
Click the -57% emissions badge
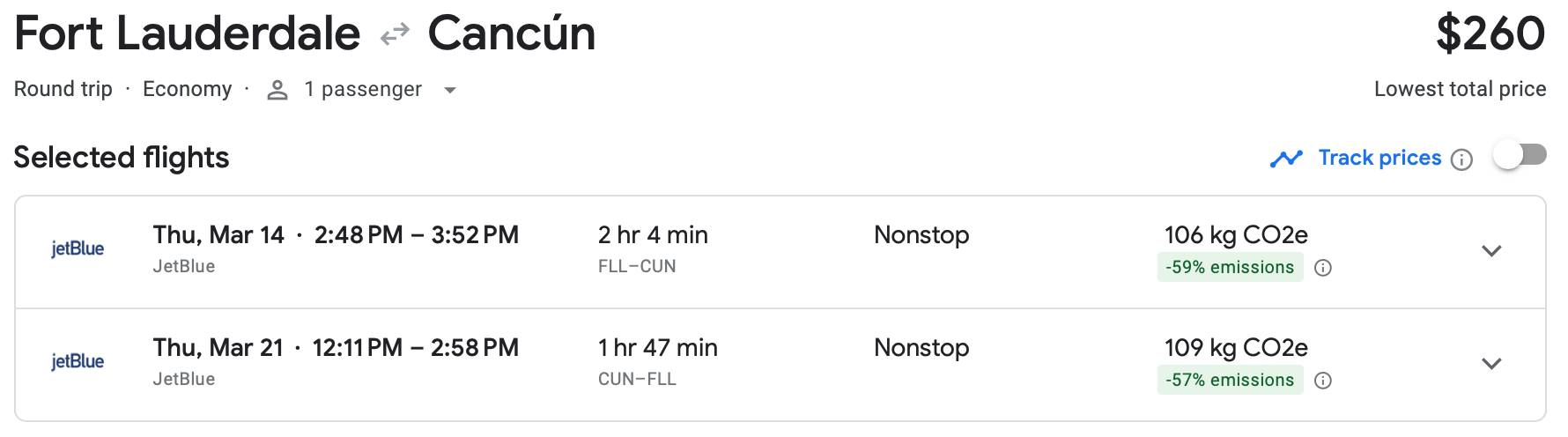click(x=1230, y=381)
